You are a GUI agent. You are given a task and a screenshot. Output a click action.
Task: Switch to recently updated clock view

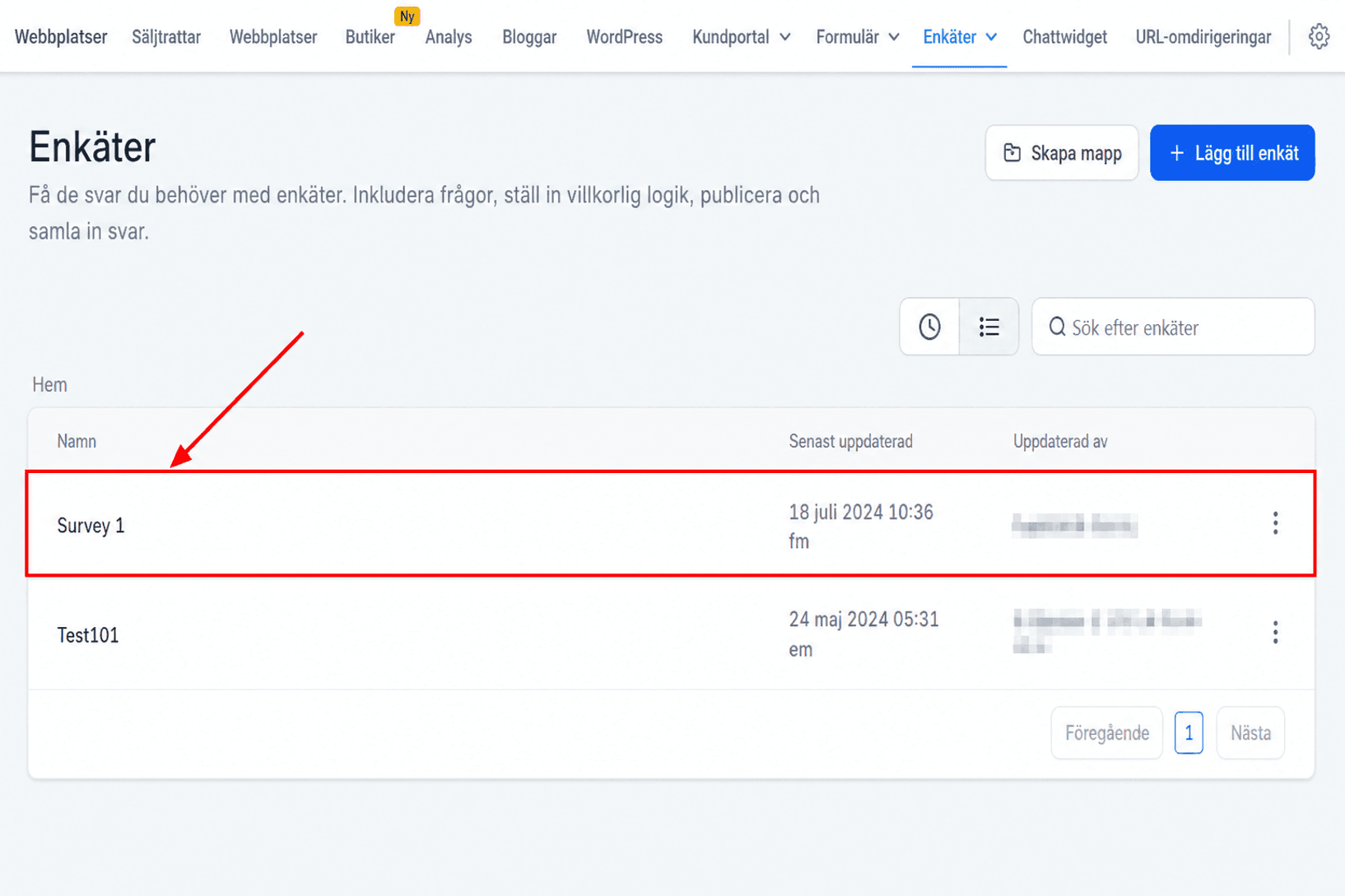pyautogui.click(x=929, y=327)
